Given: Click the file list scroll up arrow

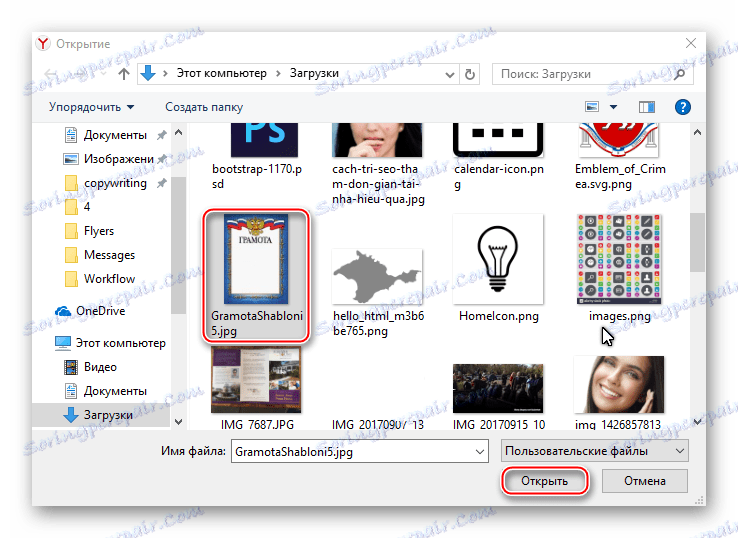Looking at the screenshot, I should (x=697, y=133).
